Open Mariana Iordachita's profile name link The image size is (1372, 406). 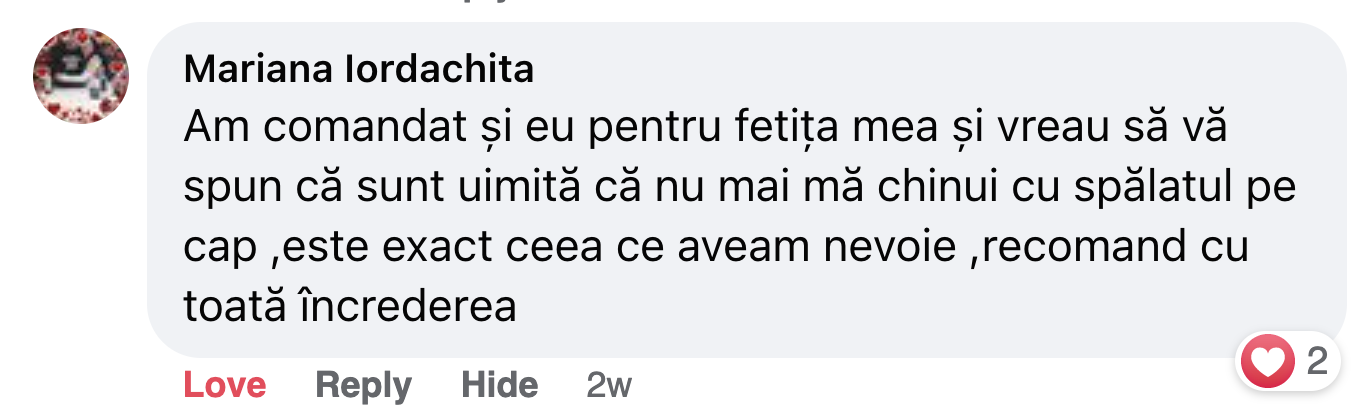pyautogui.click(x=359, y=70)
